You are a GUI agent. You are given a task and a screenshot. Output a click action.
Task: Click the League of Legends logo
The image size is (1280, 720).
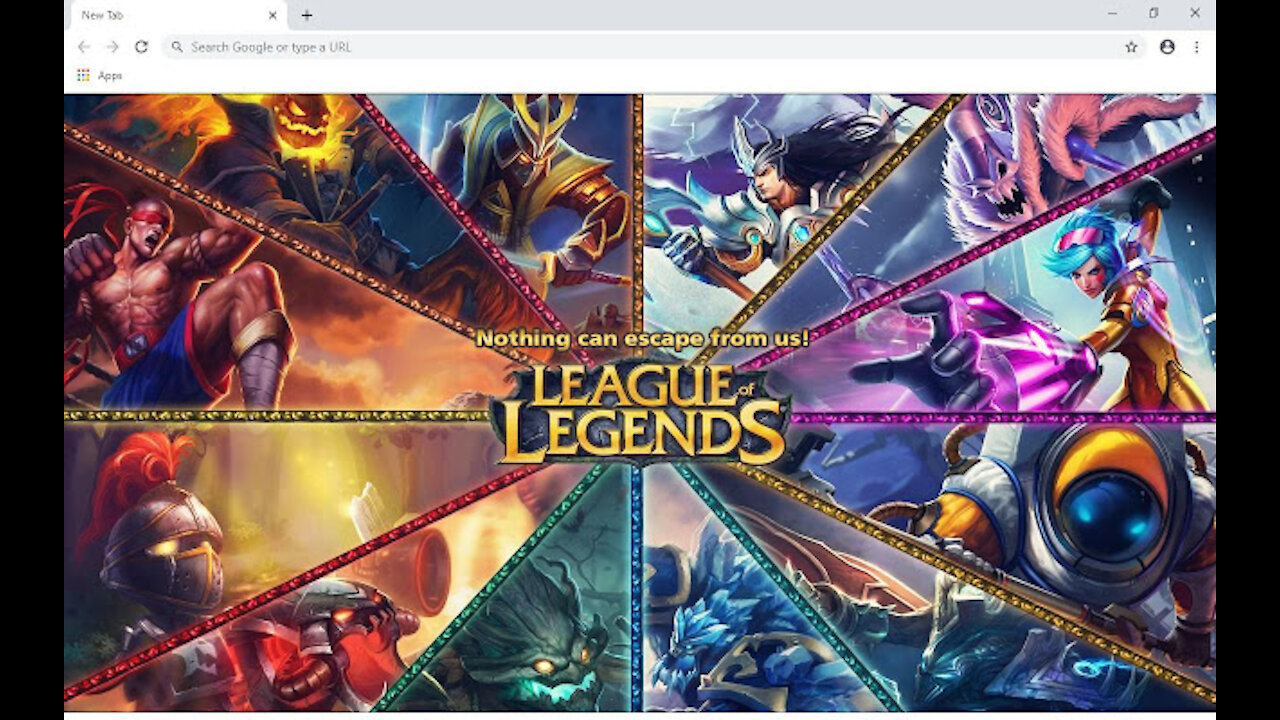640,414
